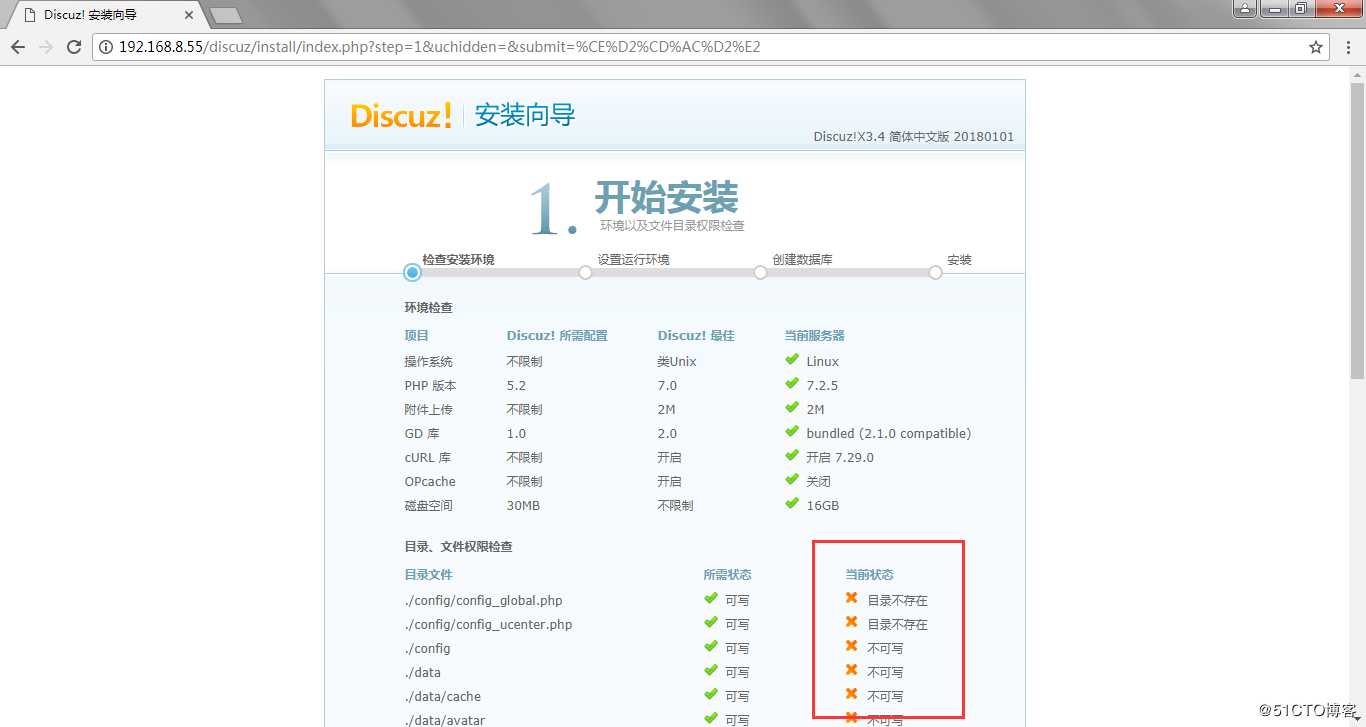The width and height of the screenshot is (1366, 727).
Task: Click green check beside 16GB
Action: tap(792, 504)
